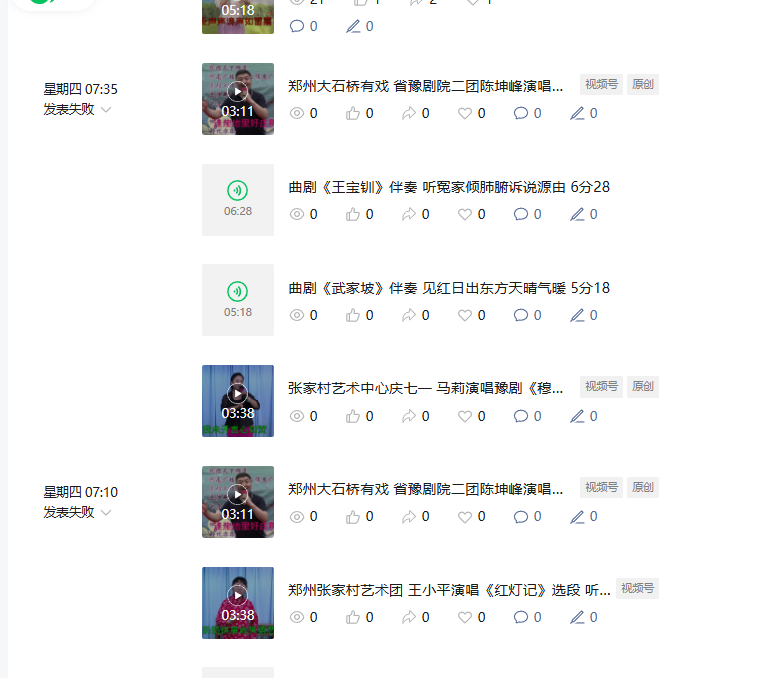Click the comment bubble icon of the topmost entry
The image size is (773, 678).
pyautogui.click(x=297, y=26)
